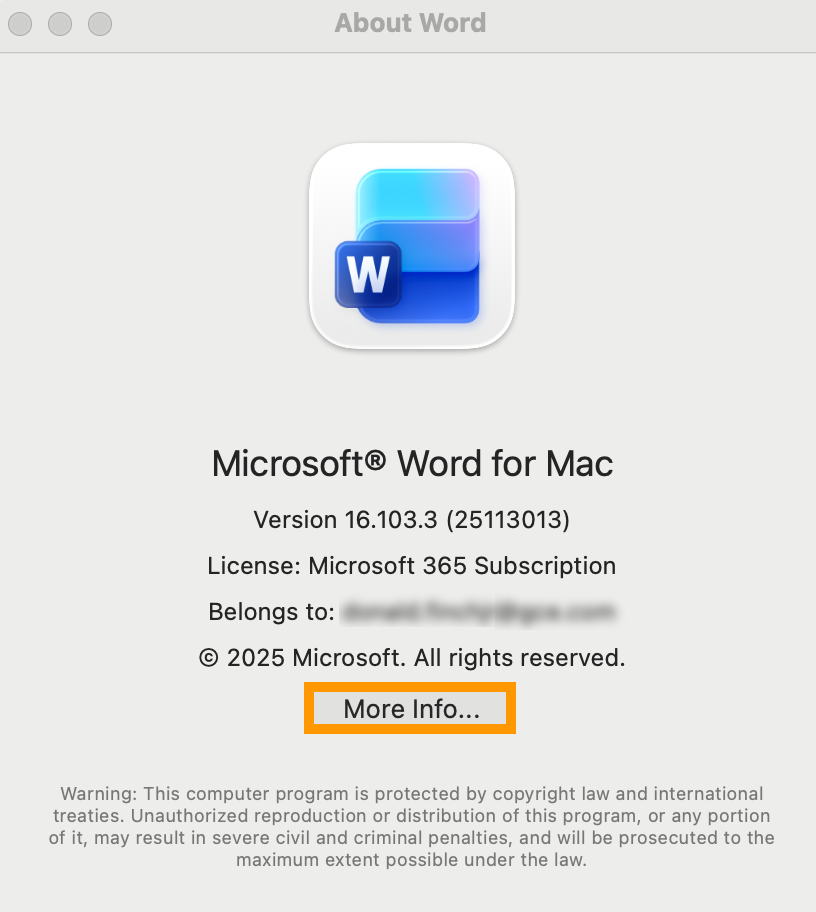Open the More Info... button
The image size is (816, 912).
tap(409, 708)
